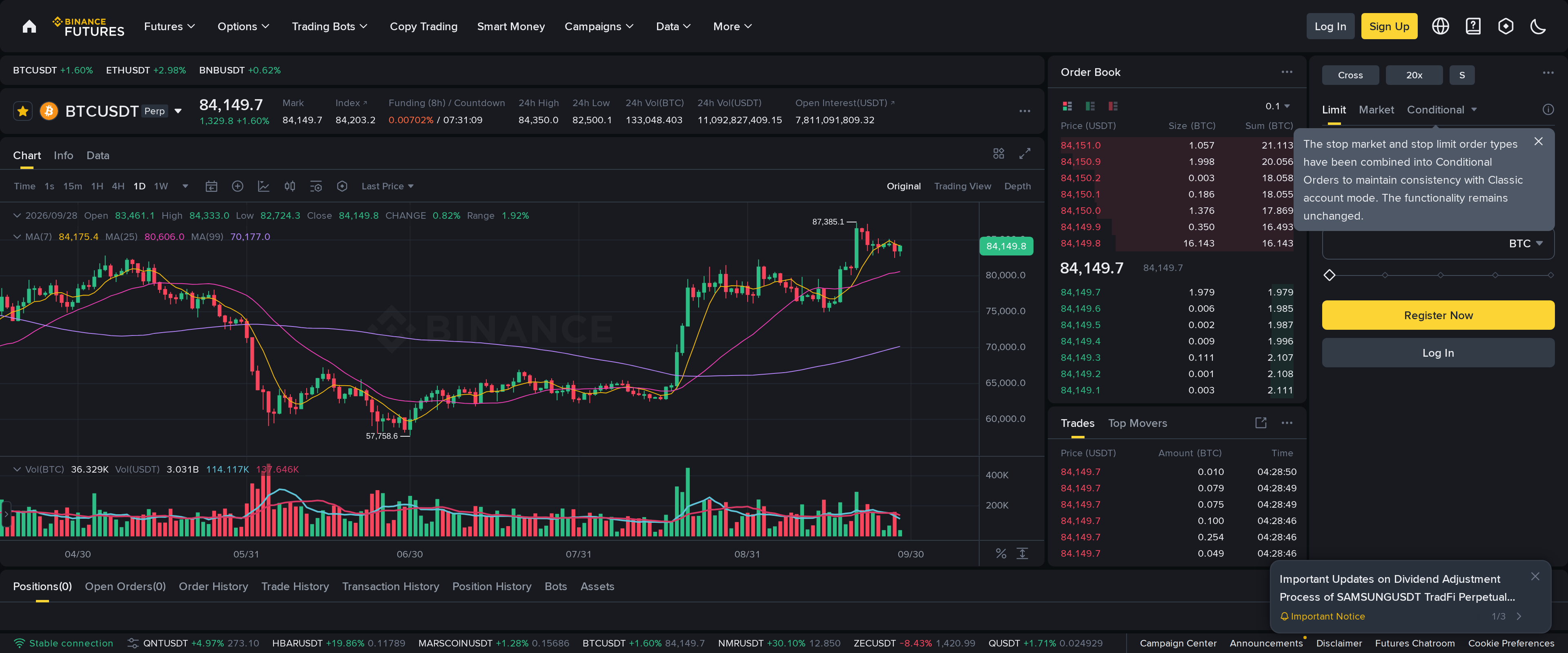Switch to the Data tab
This screenshot has height=653, width=1568.
tap(98, 155)
